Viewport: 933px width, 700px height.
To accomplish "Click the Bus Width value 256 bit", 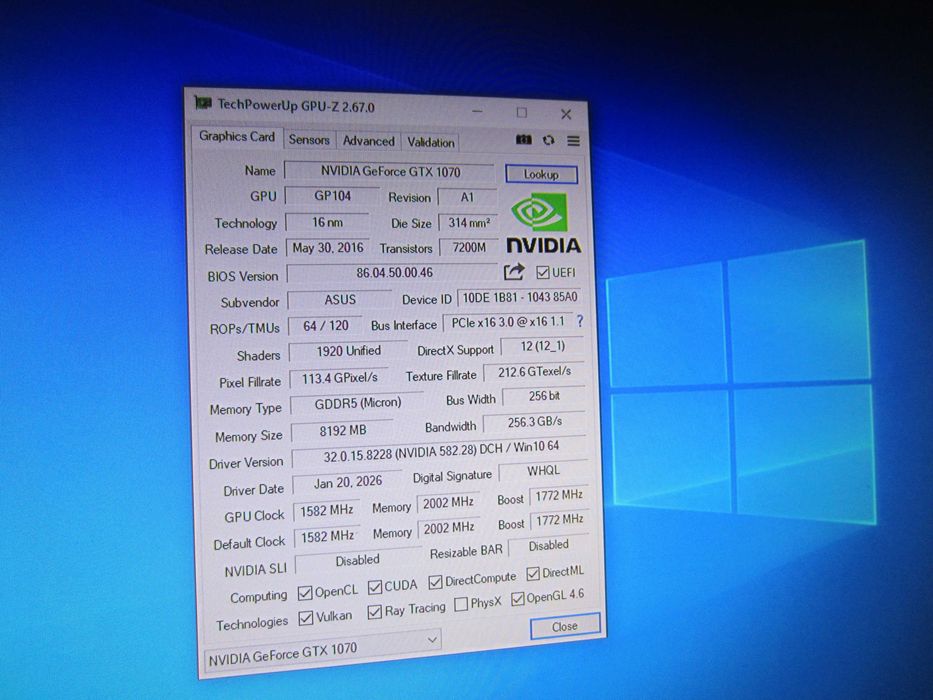I will point(544,396).
